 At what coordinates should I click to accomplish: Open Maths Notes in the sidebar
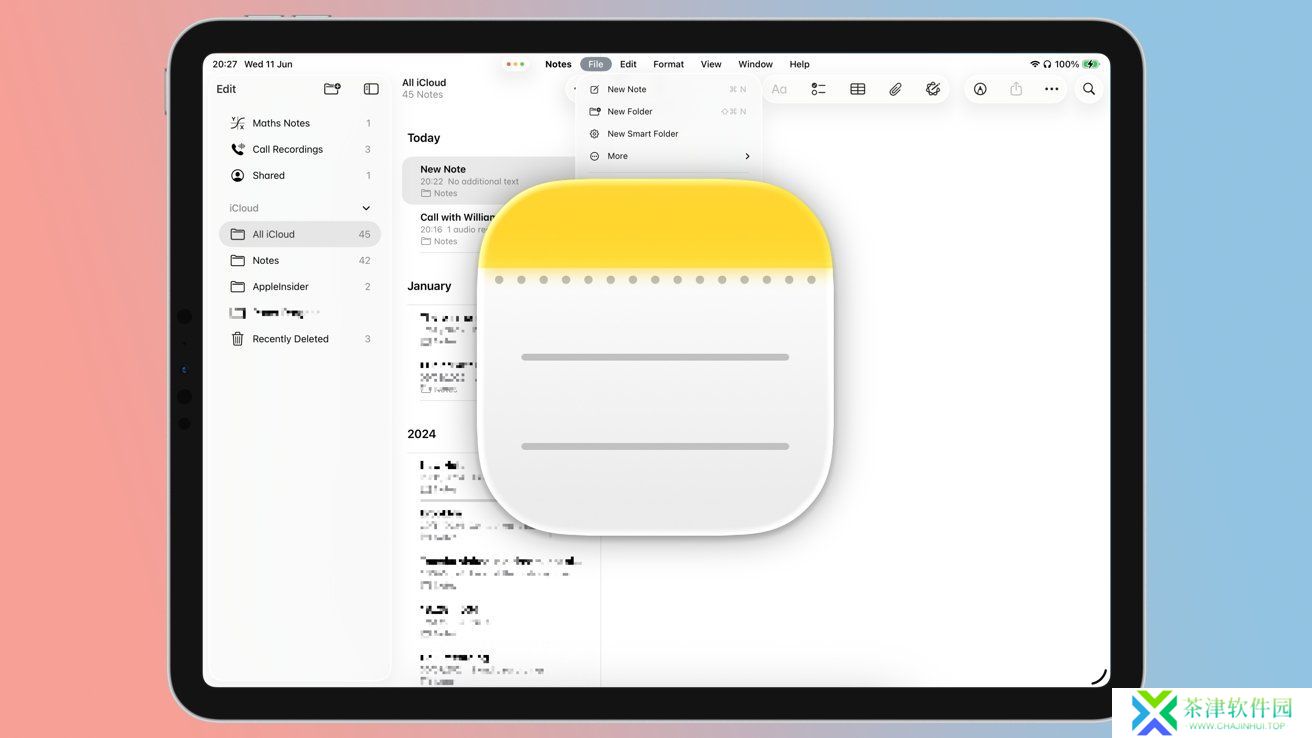click(300, 123)
